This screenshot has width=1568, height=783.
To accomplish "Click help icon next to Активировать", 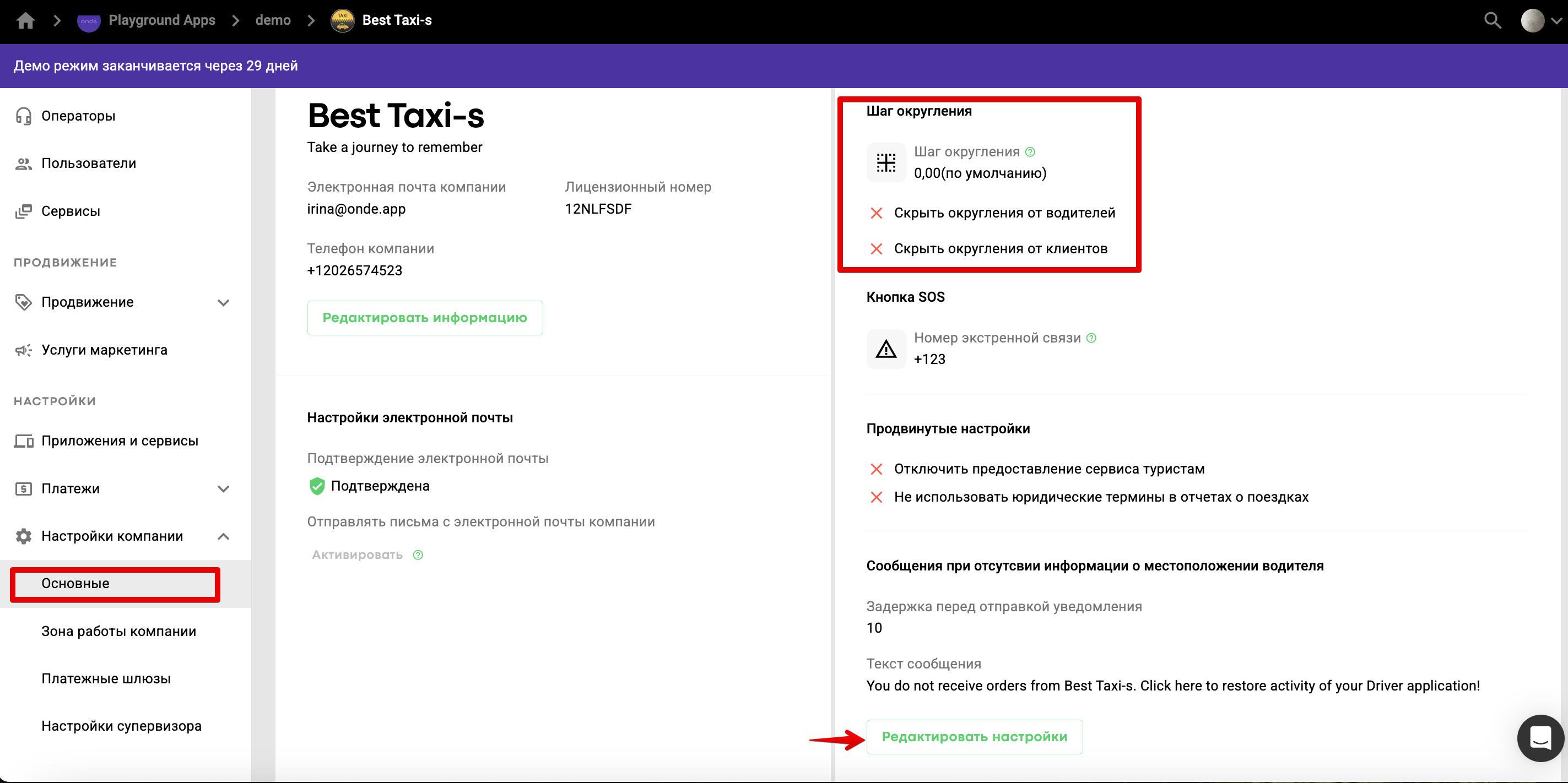I will point(418,555).
